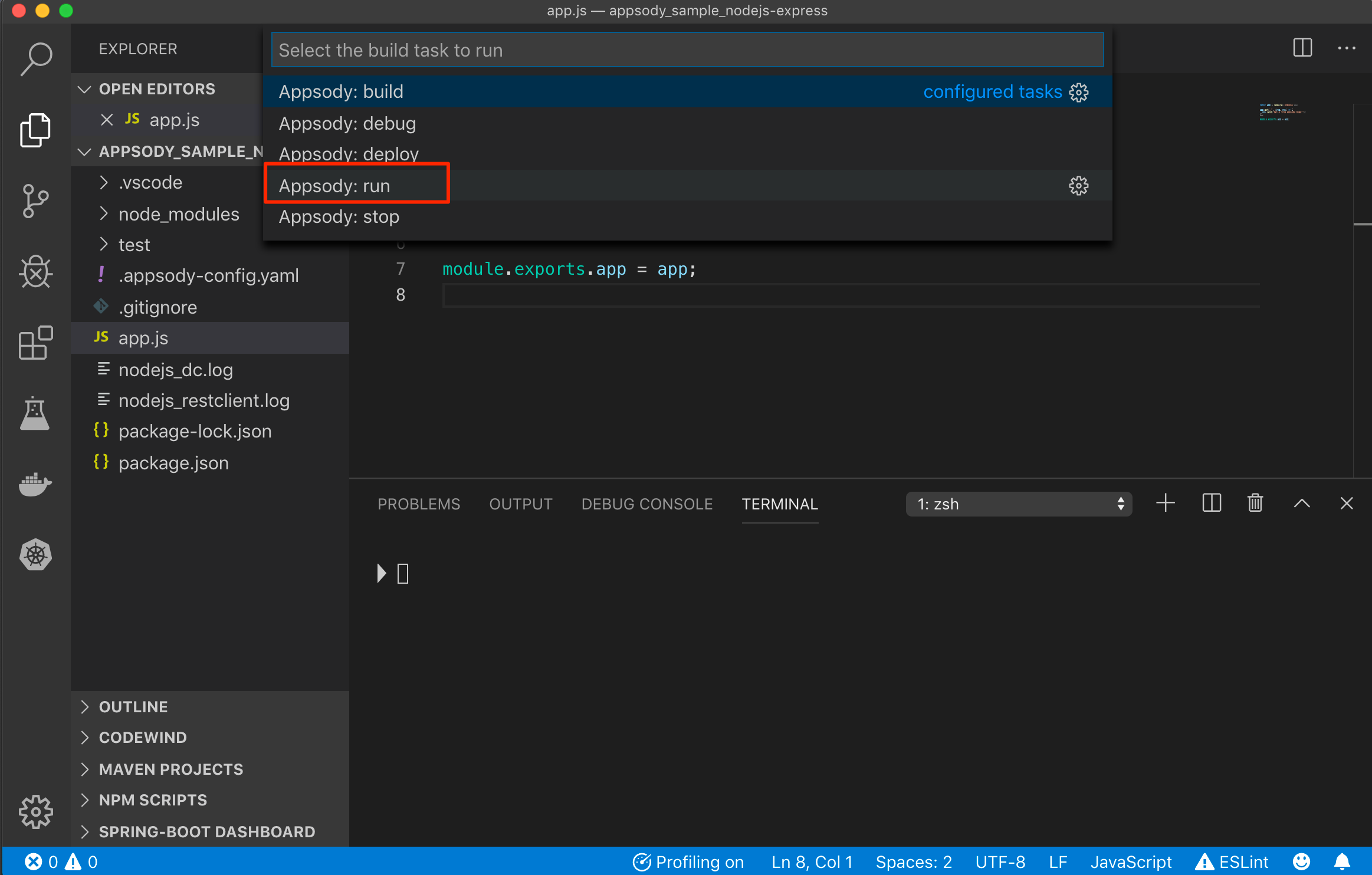Image resolution: width=1372 pixels, height=875 pixels.
Task: Open the Explorer files icon
Action: (36, 130)
